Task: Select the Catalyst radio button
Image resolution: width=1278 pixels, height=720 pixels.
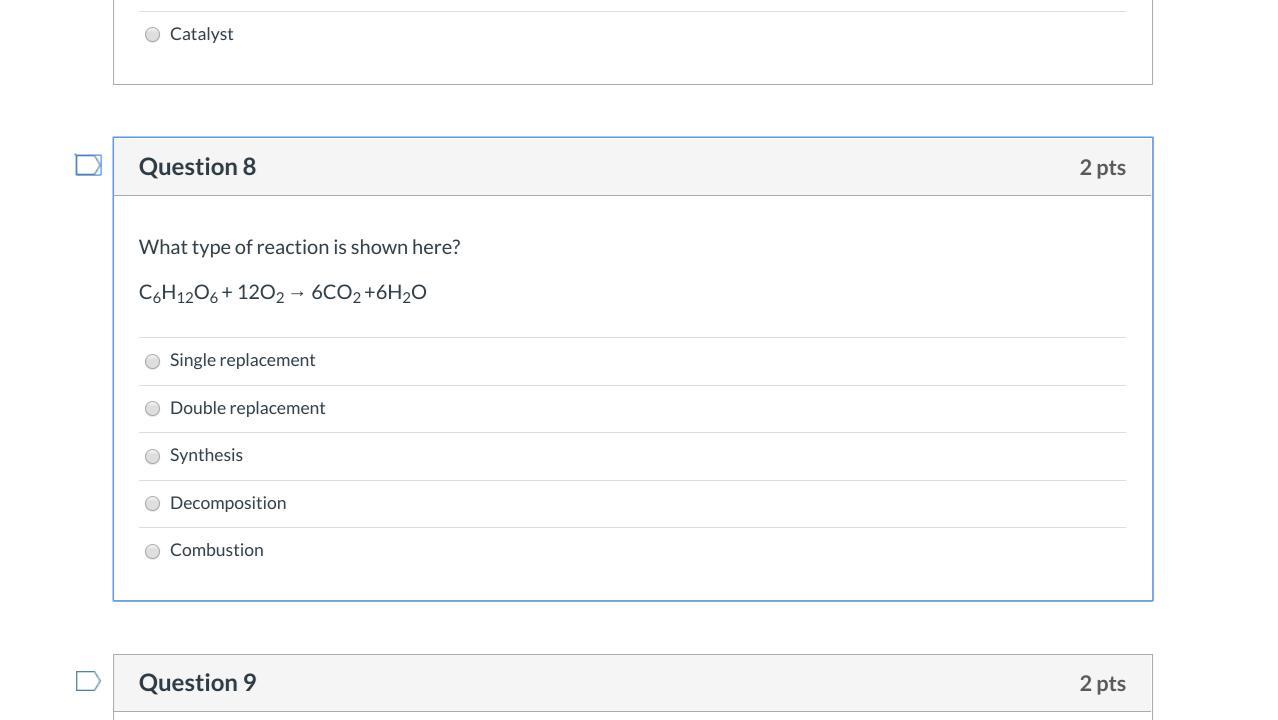Action: 152,35
